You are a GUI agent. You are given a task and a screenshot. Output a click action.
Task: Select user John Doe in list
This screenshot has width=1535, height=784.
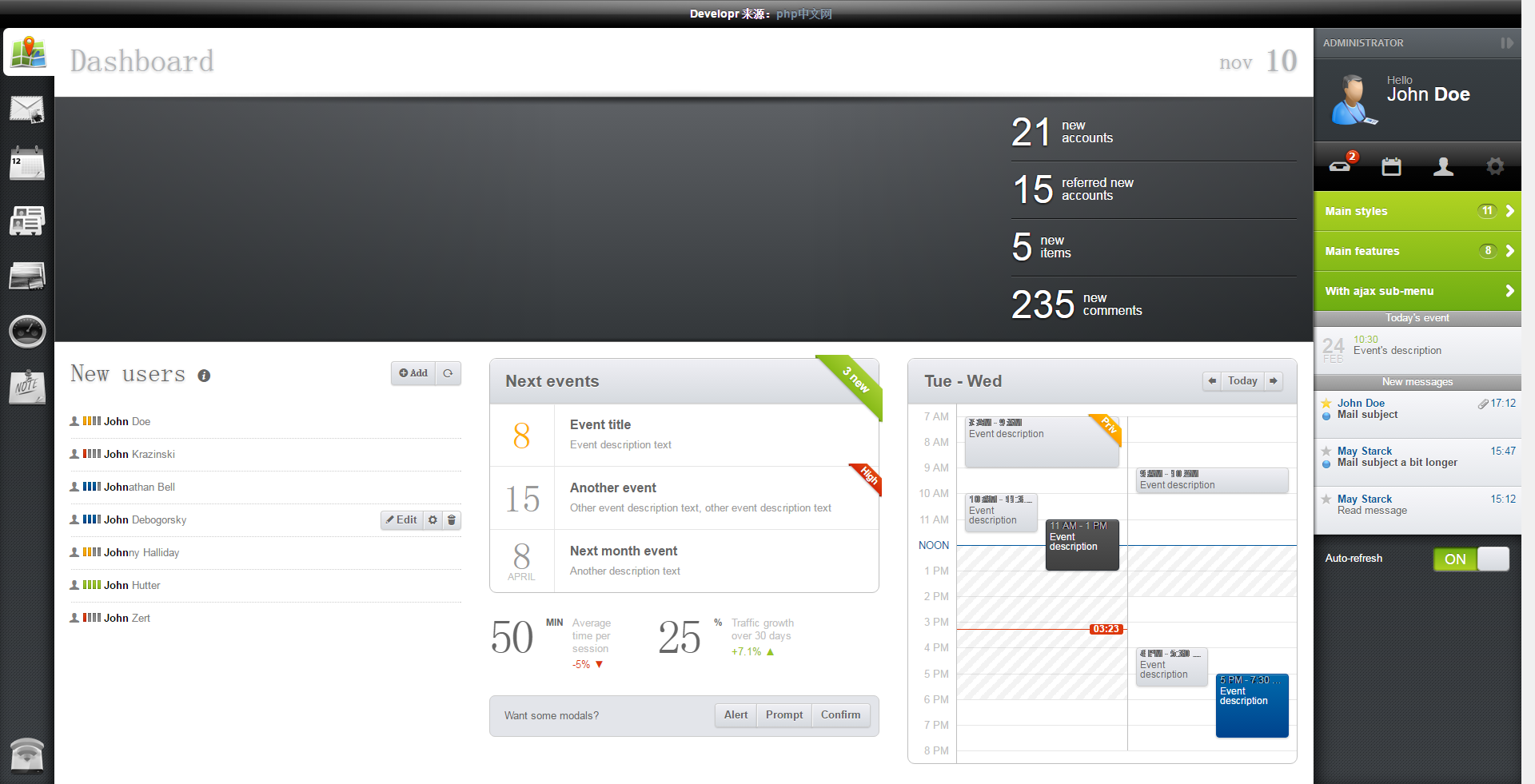pyautogui.click(x=265, y=422)
